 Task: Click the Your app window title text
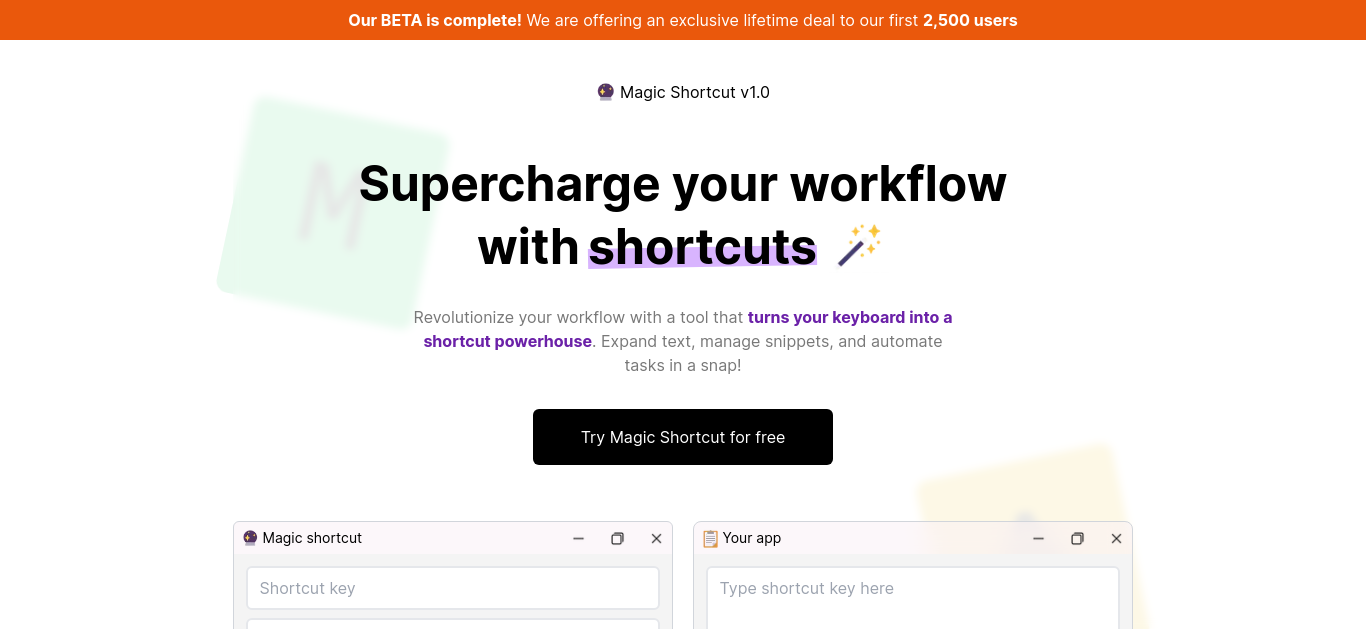click(x=752, y=538)
